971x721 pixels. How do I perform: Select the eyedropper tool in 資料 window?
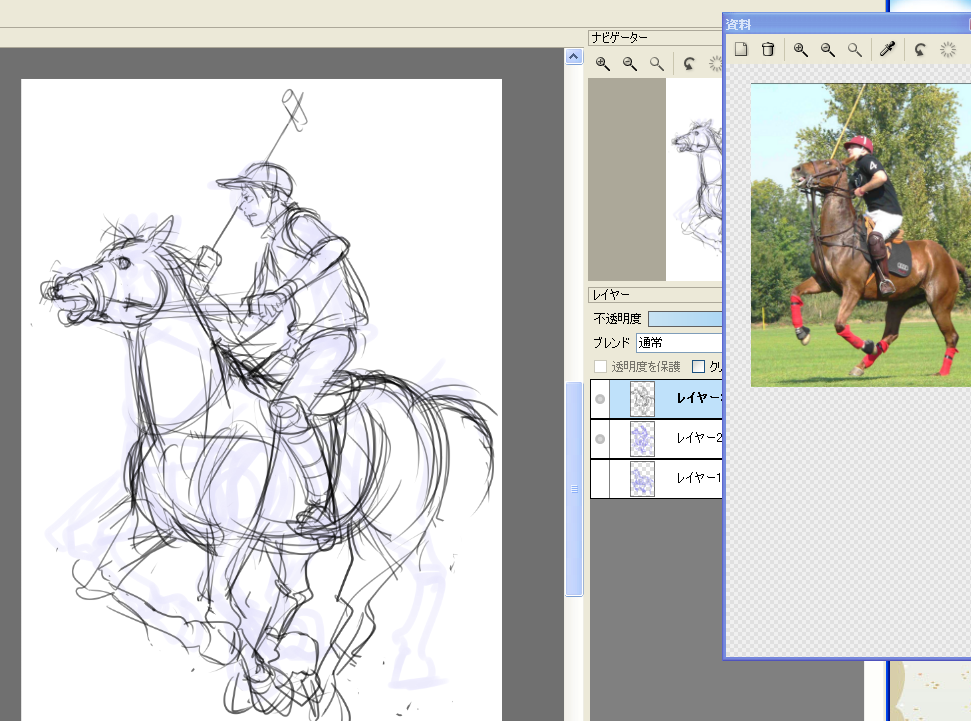[887, 49]
